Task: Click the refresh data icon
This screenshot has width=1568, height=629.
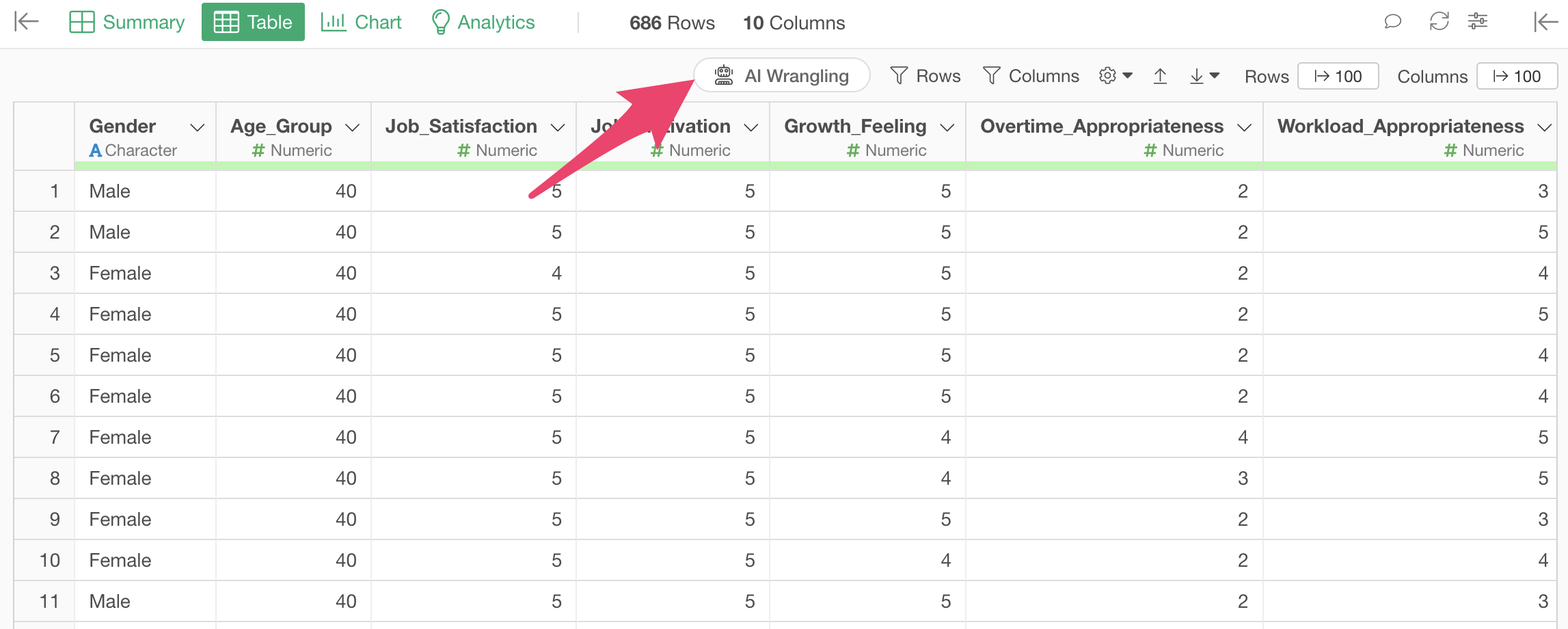Action: pos(1439,22)
